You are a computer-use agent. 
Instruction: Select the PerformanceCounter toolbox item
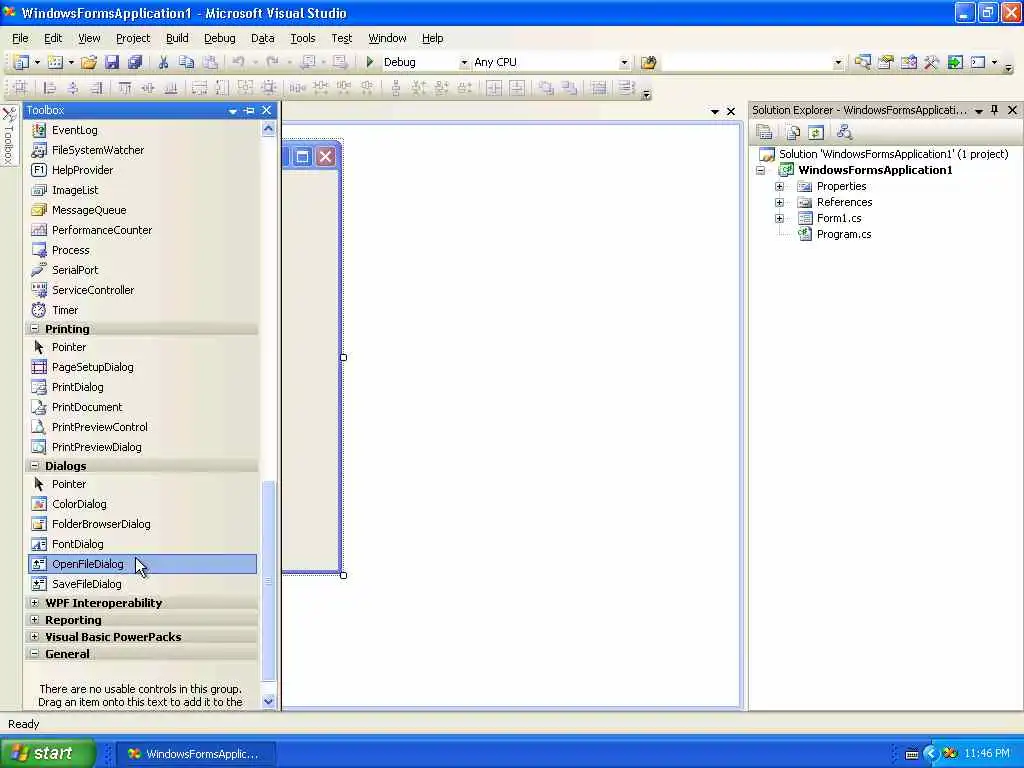pyautogui.click(x=142, y=230)
